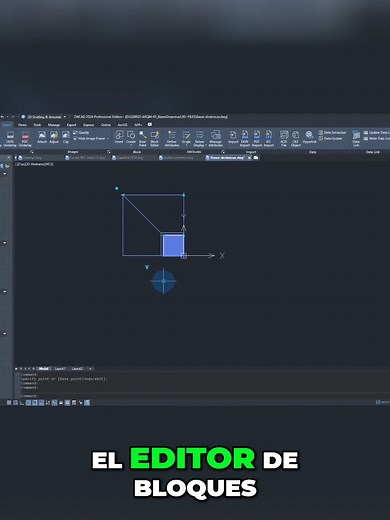Toggle ortho mode in status bar

point(22,403)
